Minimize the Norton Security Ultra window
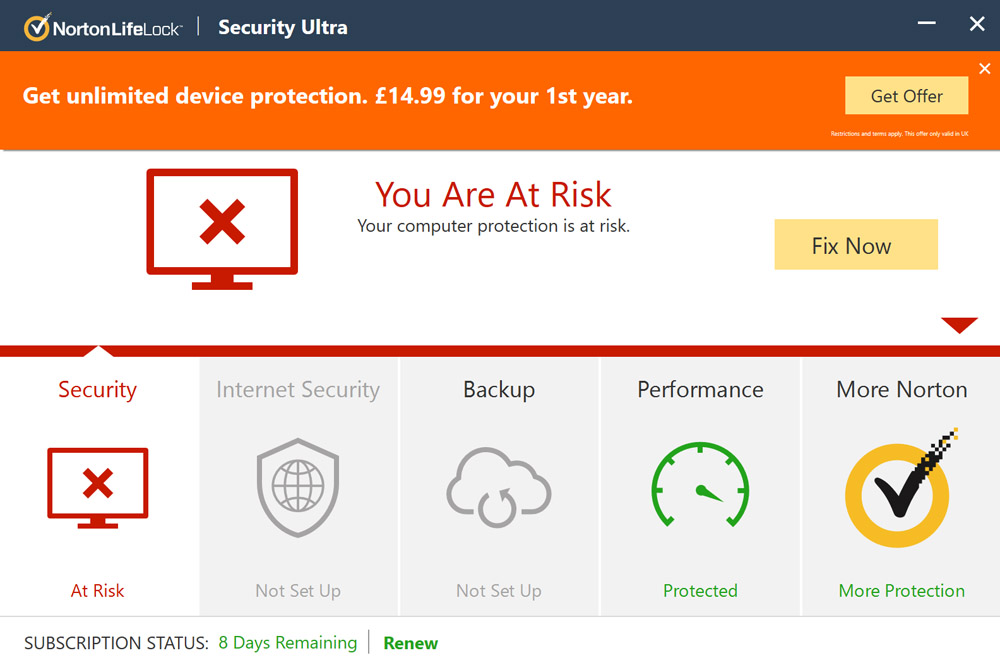The height and width of the screenshot is (665, 1000). [927, 24]
